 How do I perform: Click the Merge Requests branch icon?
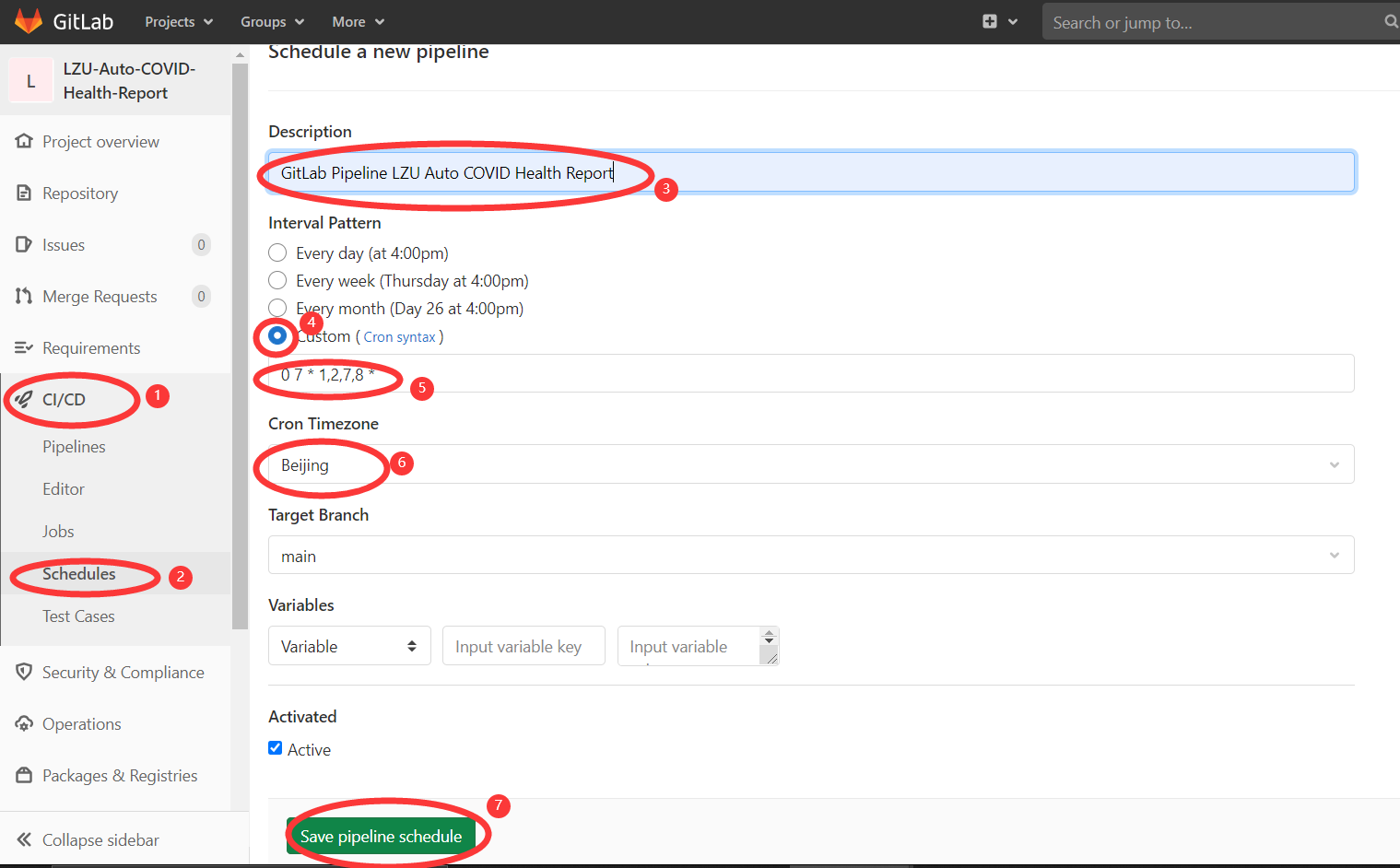[x=24, y=296]
